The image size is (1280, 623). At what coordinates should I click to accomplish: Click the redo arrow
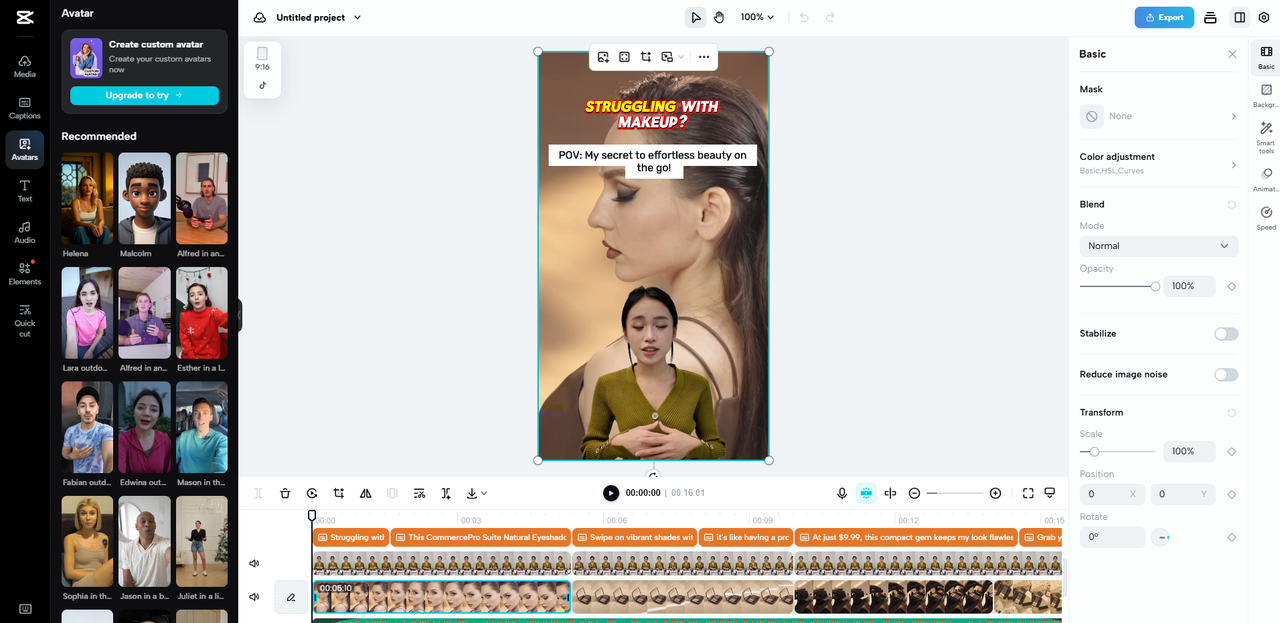click(830, 17)
